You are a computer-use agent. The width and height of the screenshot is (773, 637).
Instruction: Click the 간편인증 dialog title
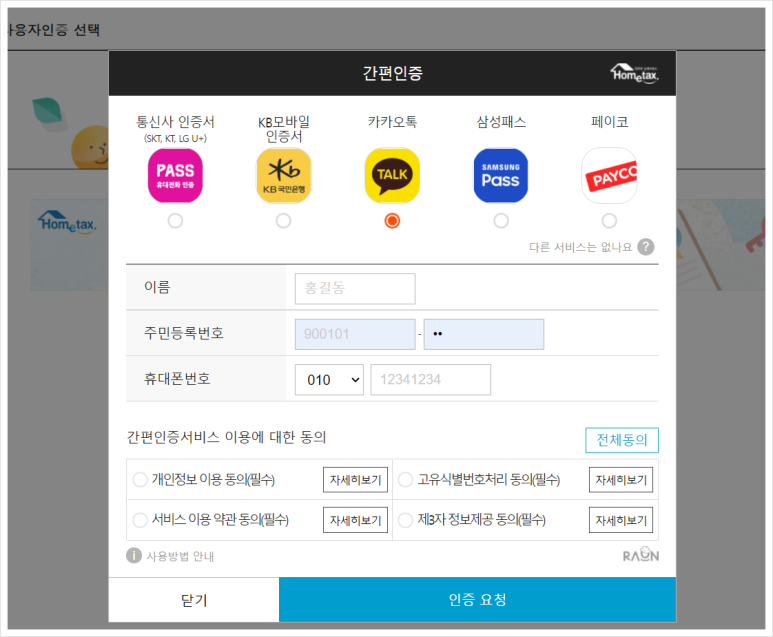pyautogui.click(x=392, y=73)
